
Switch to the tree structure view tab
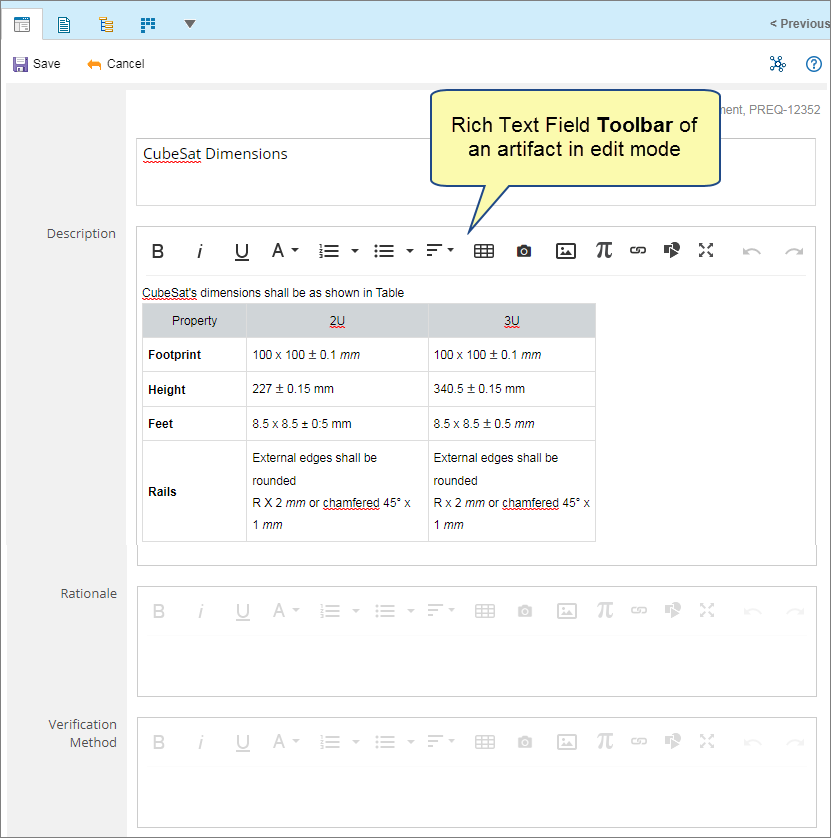tap(106, 25)
